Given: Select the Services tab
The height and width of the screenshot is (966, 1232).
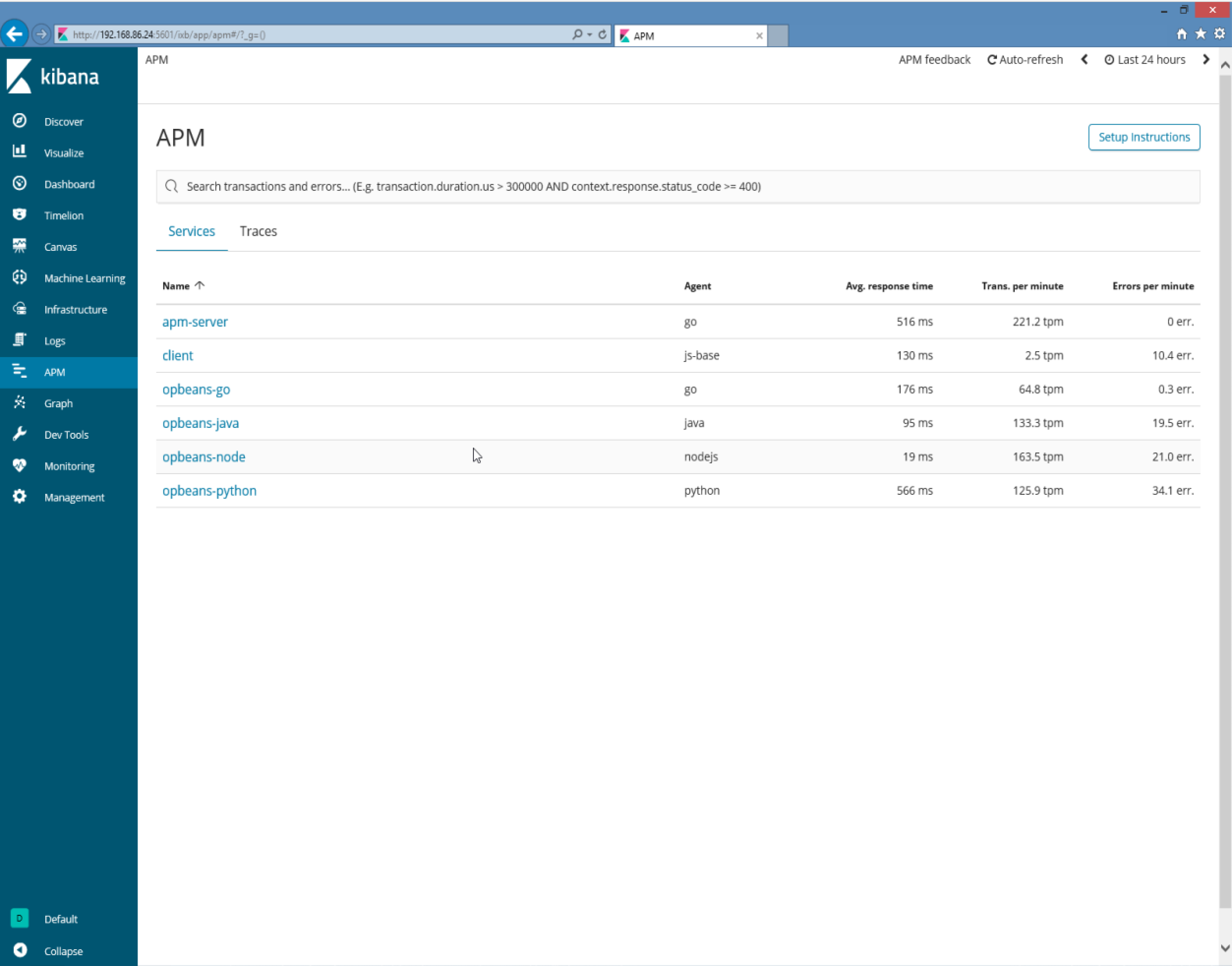Looking at the screenshot, I should [191, 231].
